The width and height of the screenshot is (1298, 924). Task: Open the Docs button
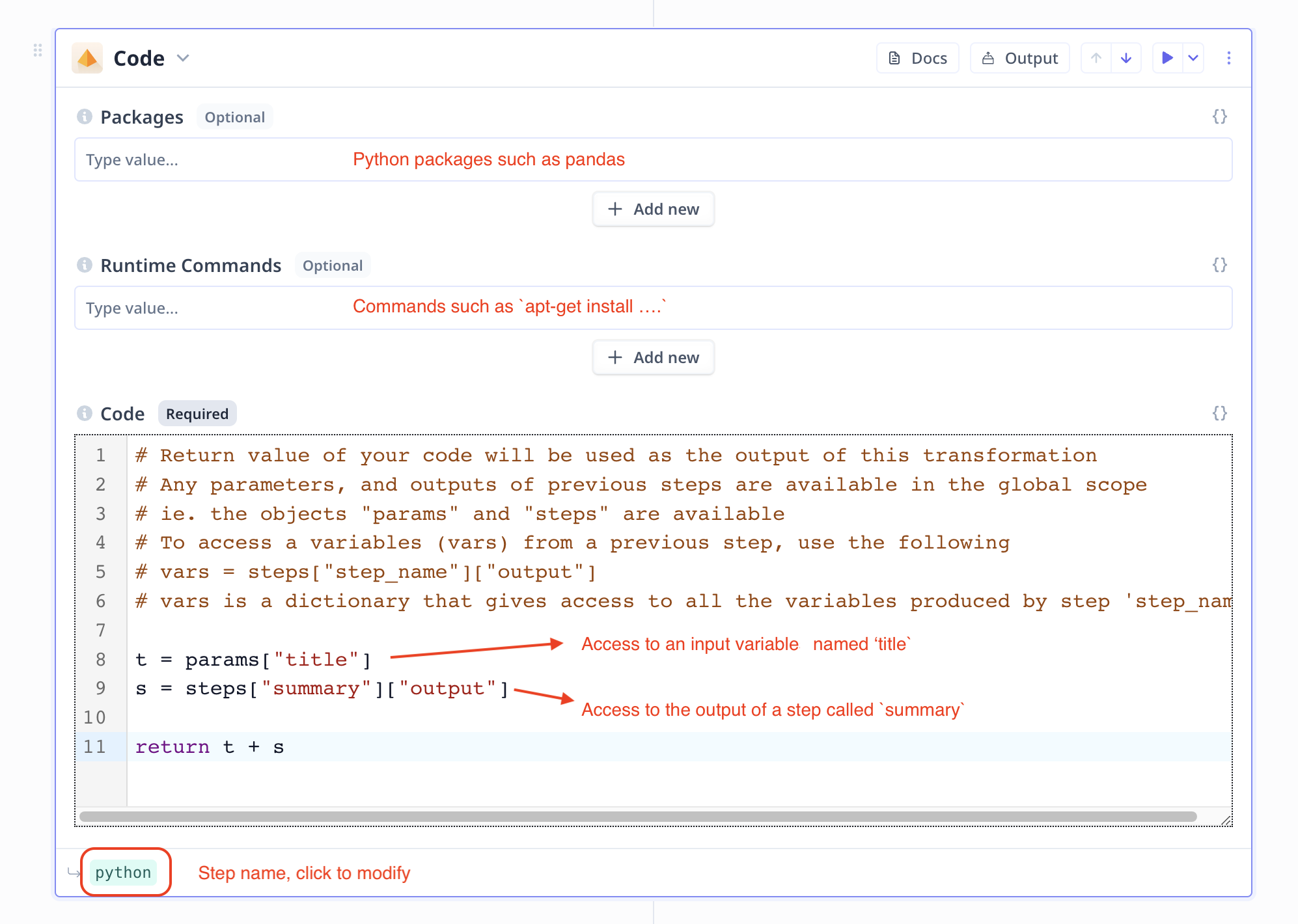[917, 58]
